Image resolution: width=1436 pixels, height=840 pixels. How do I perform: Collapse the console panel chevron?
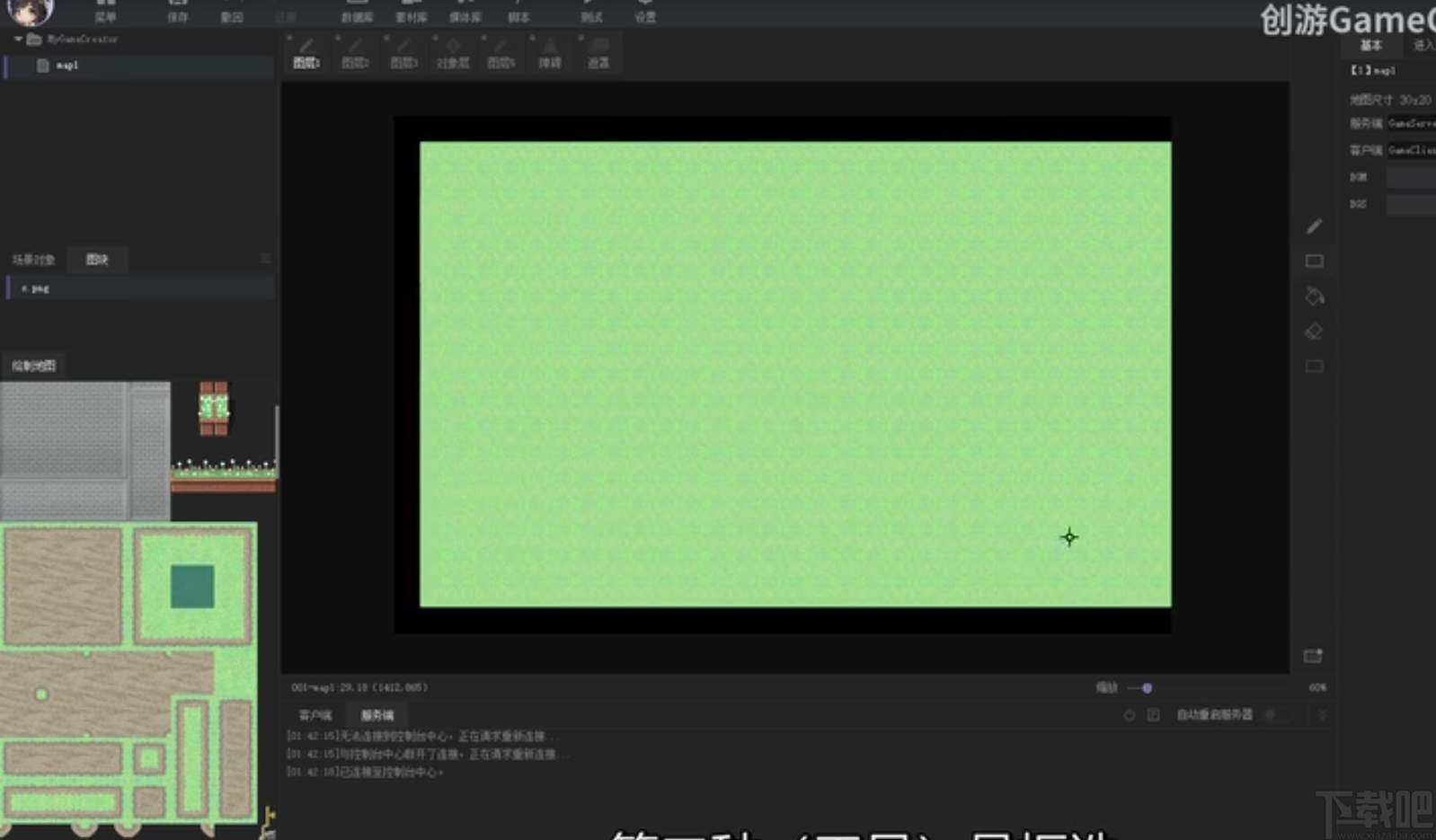tap(1321, 715)
